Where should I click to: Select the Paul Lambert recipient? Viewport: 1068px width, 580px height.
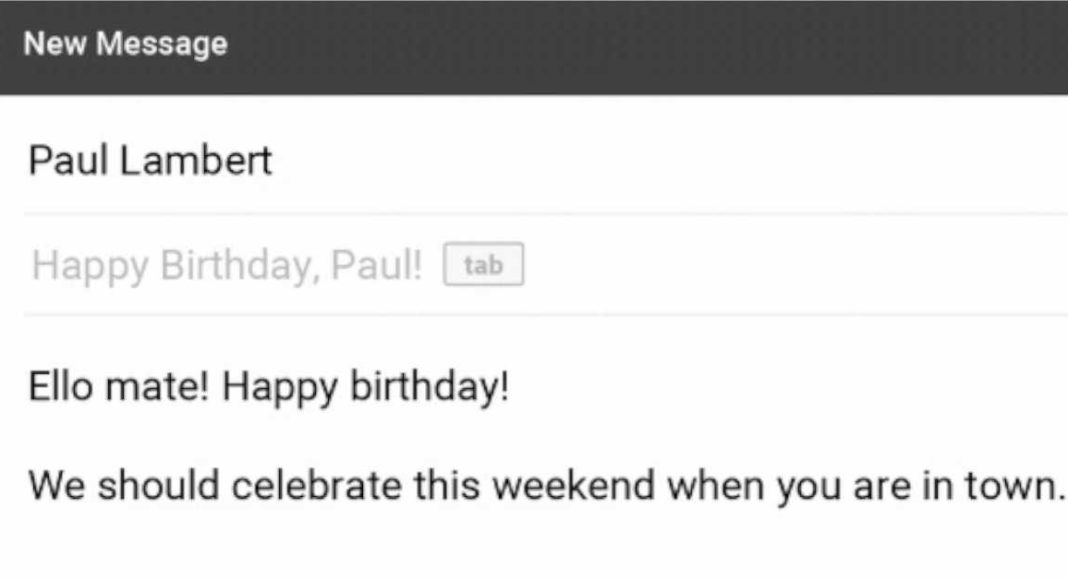pyautogui.click(x=150, y=160)
